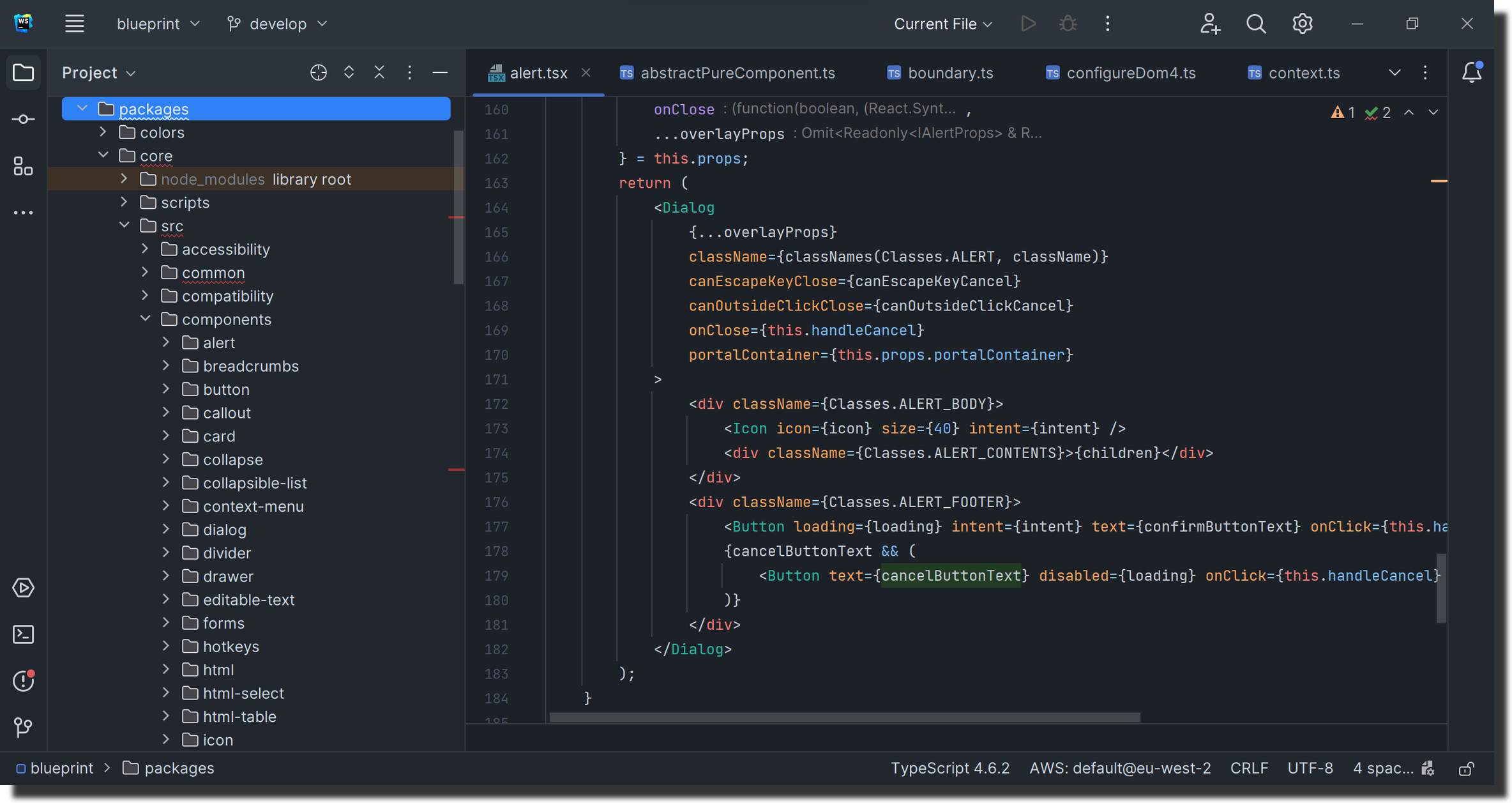Screen dimensions: 1512x803
Task: Toggle read-only lock icon in status bar
Action: [x=1466, y=769]
